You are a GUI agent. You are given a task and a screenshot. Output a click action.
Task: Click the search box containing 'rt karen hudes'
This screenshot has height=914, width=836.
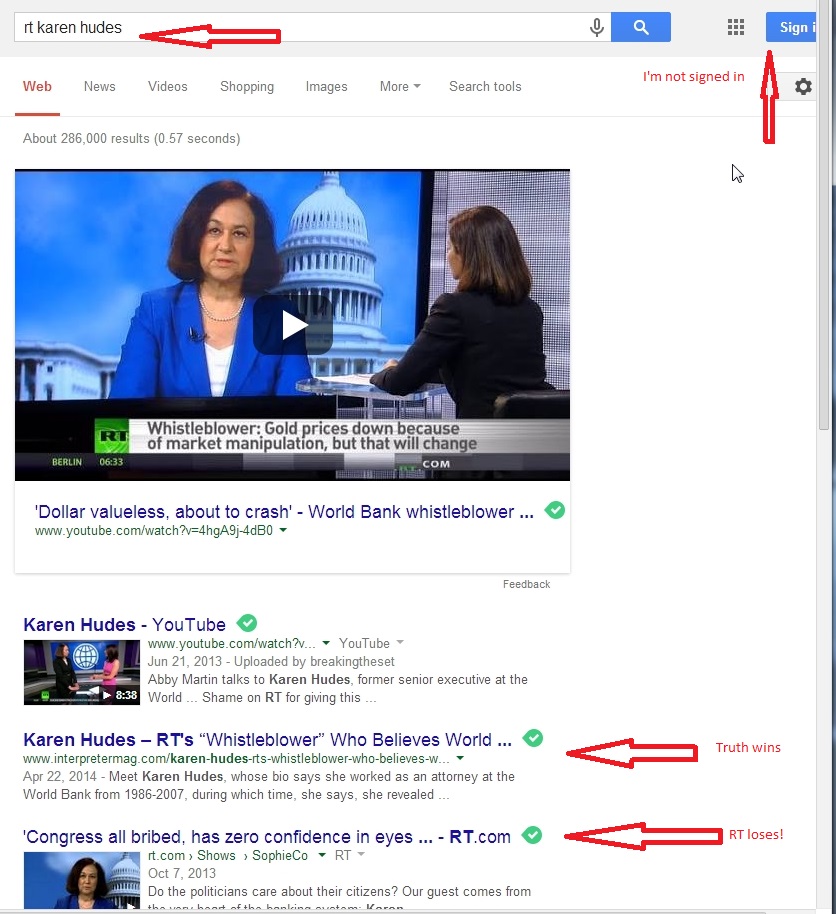pyautogui.click(x=300, y=28)
